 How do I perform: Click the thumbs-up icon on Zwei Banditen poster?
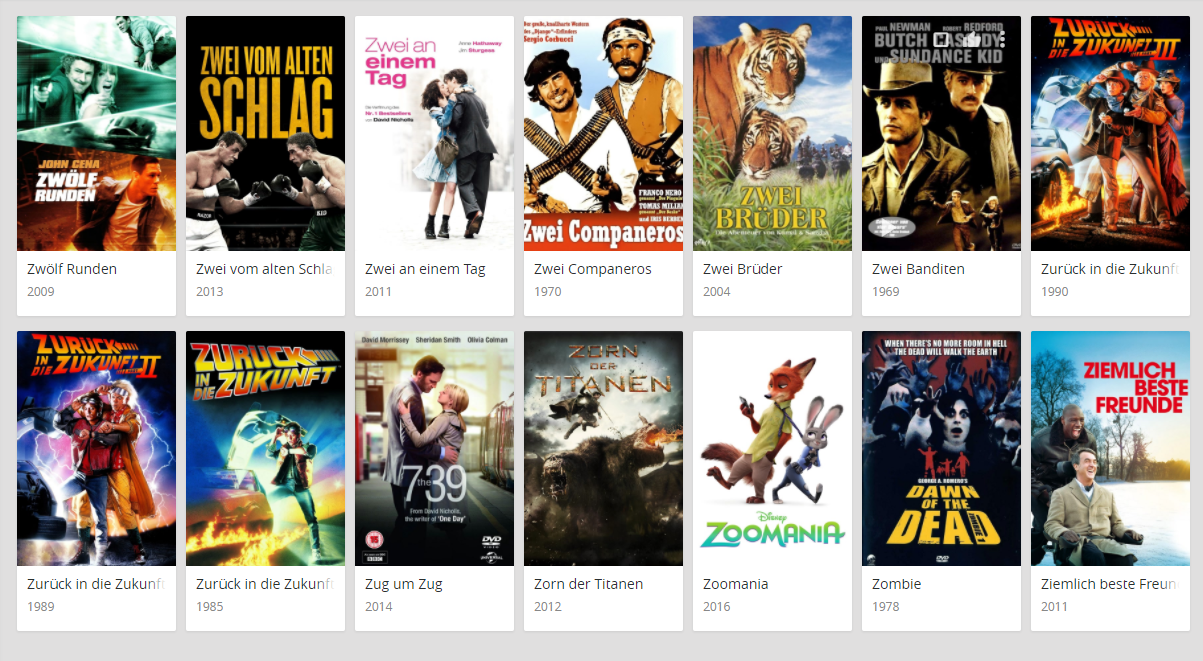(x=971, y=39)
